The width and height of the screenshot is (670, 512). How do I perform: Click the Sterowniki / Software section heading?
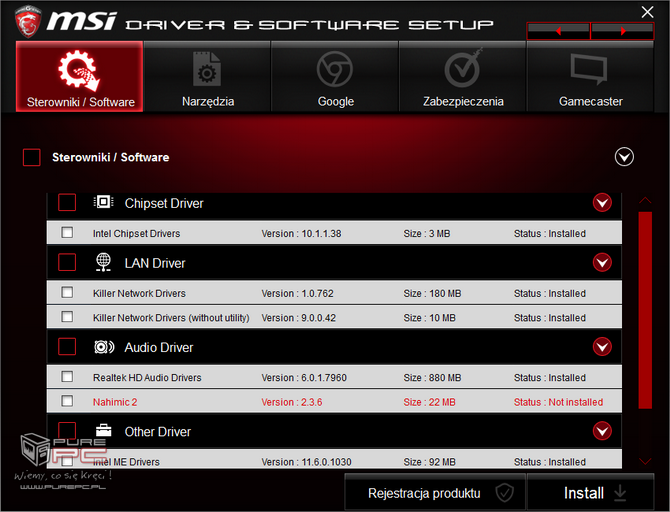pyautogui.click(x=110, y=157)
